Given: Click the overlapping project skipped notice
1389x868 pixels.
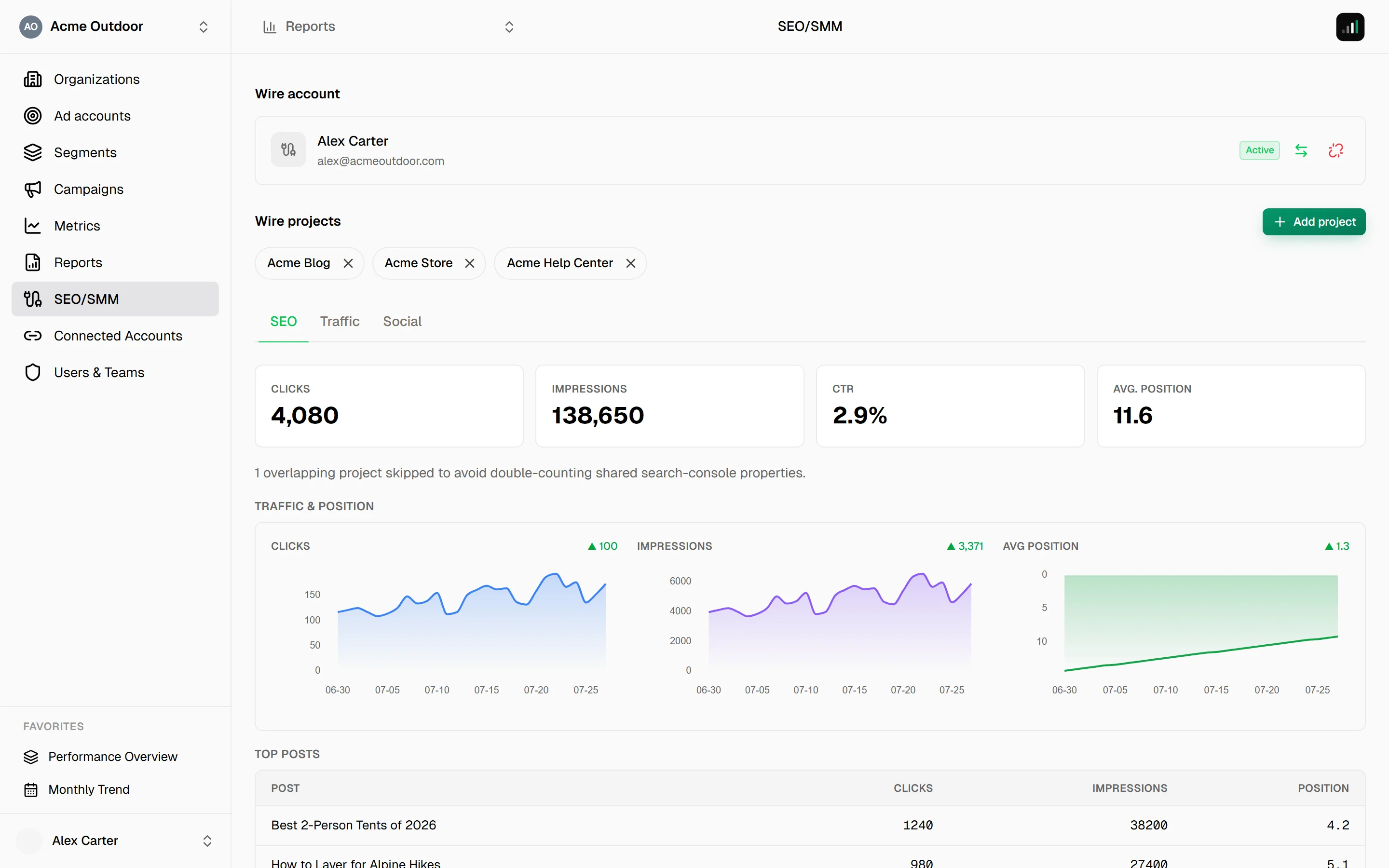Looking at the screenshot, I should 530,473.
